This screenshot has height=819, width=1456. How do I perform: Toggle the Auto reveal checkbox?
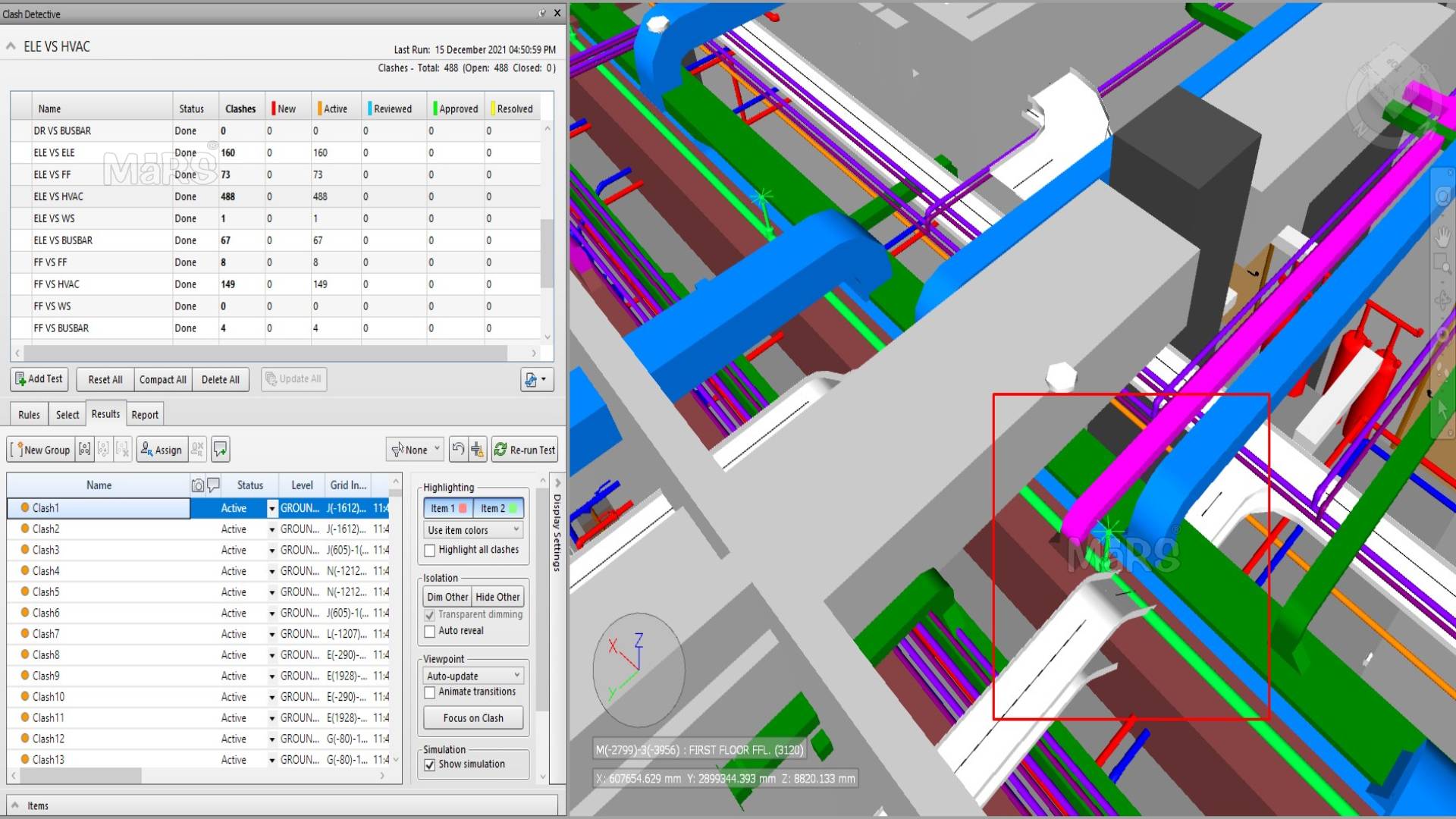[x=430, y=631]
